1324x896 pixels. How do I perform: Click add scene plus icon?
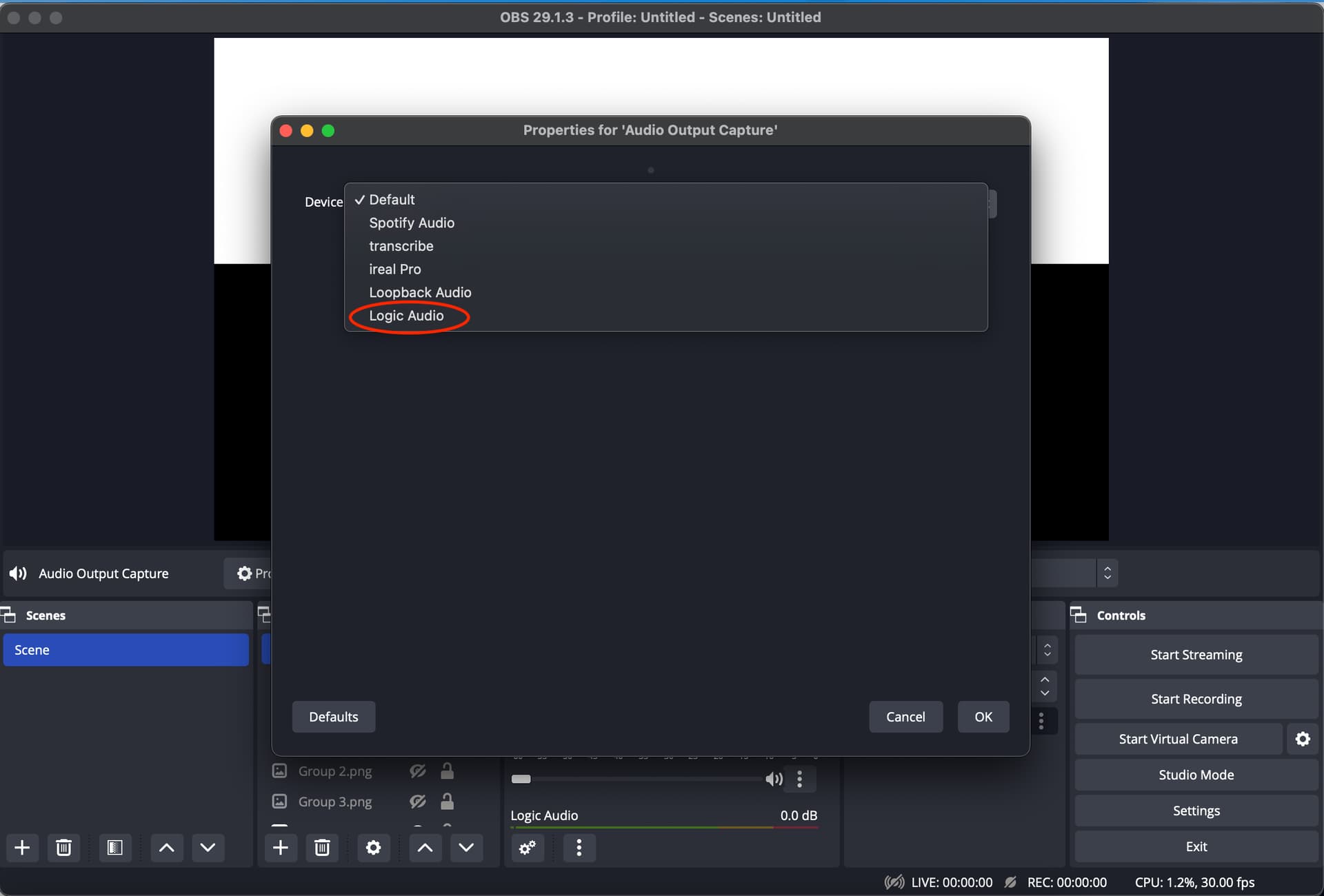pos(22,847)
